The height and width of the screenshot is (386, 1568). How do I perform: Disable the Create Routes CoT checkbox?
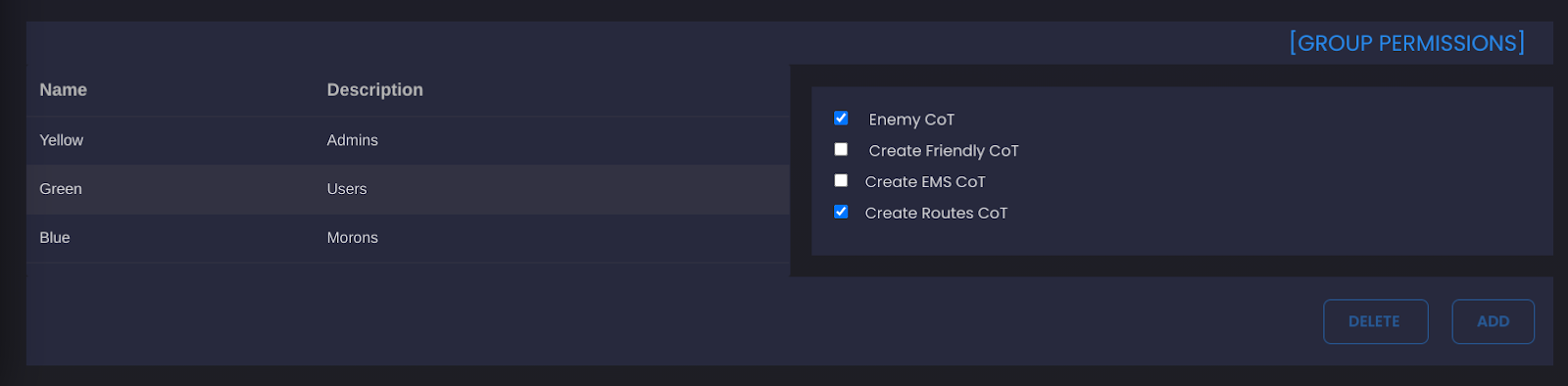pyautogui.click(x=841, y=212)
